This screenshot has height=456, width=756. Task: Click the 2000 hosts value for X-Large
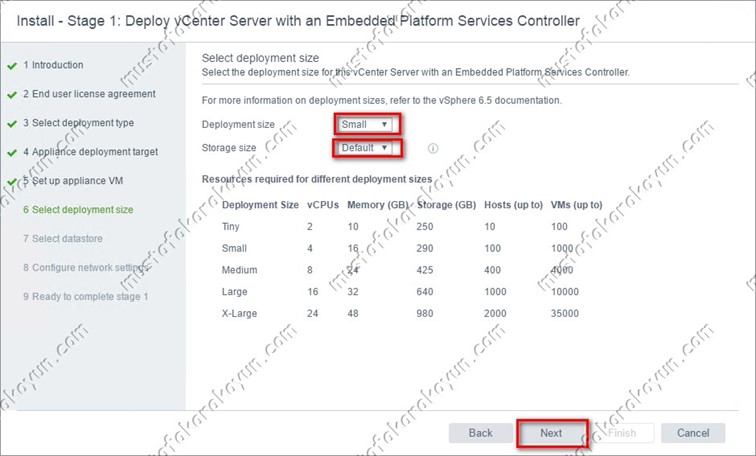[x=495, y=313]
